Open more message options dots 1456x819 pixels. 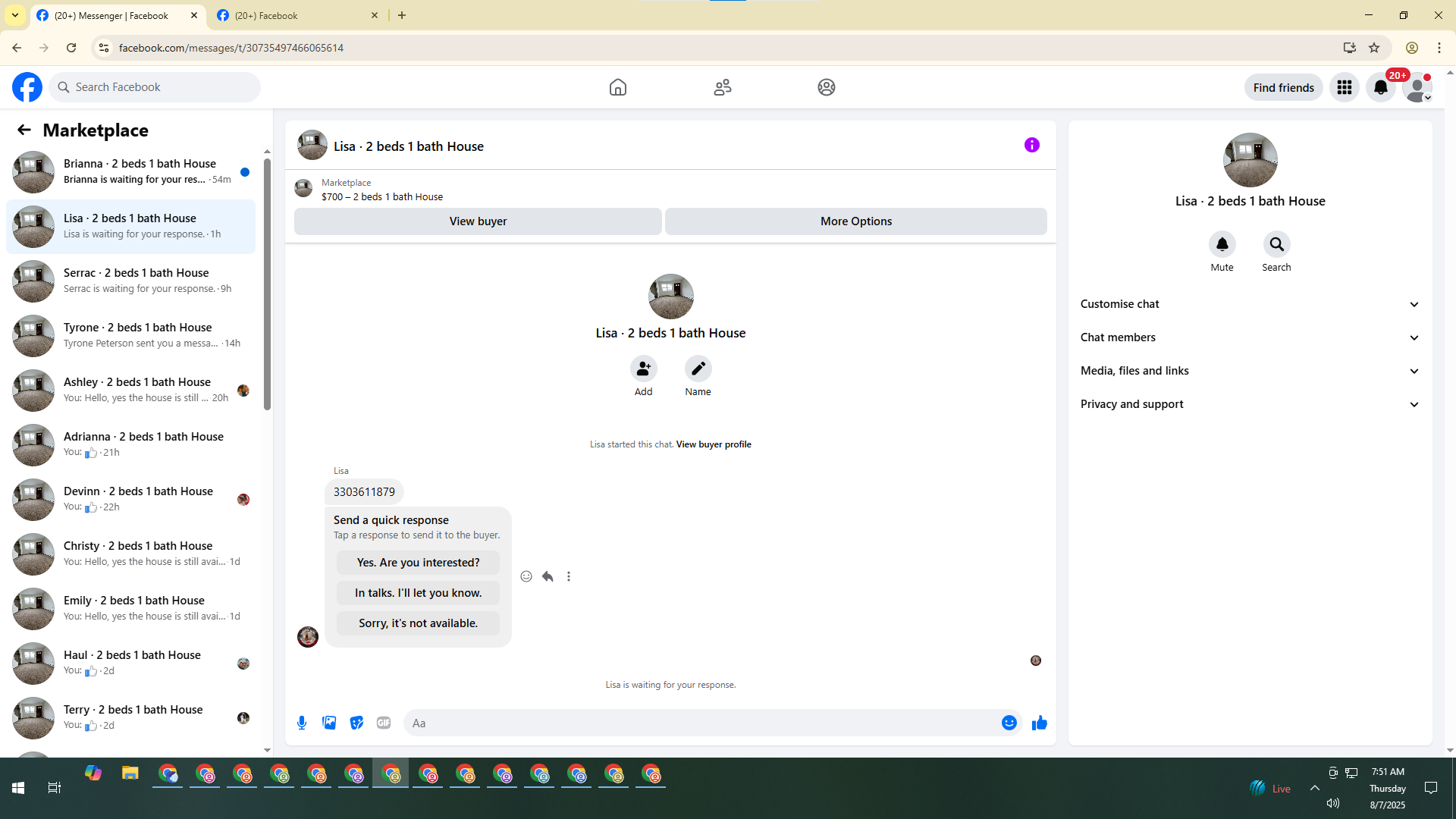click(569, 576)
